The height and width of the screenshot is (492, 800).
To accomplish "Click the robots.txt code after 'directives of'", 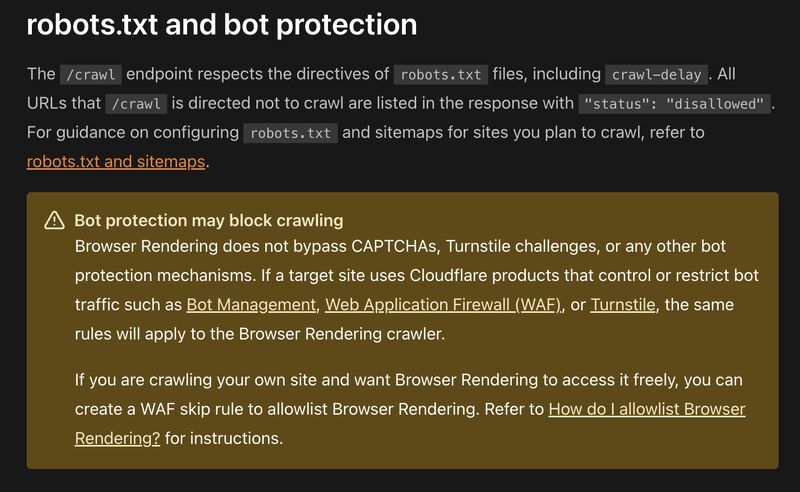I will 440,75.
